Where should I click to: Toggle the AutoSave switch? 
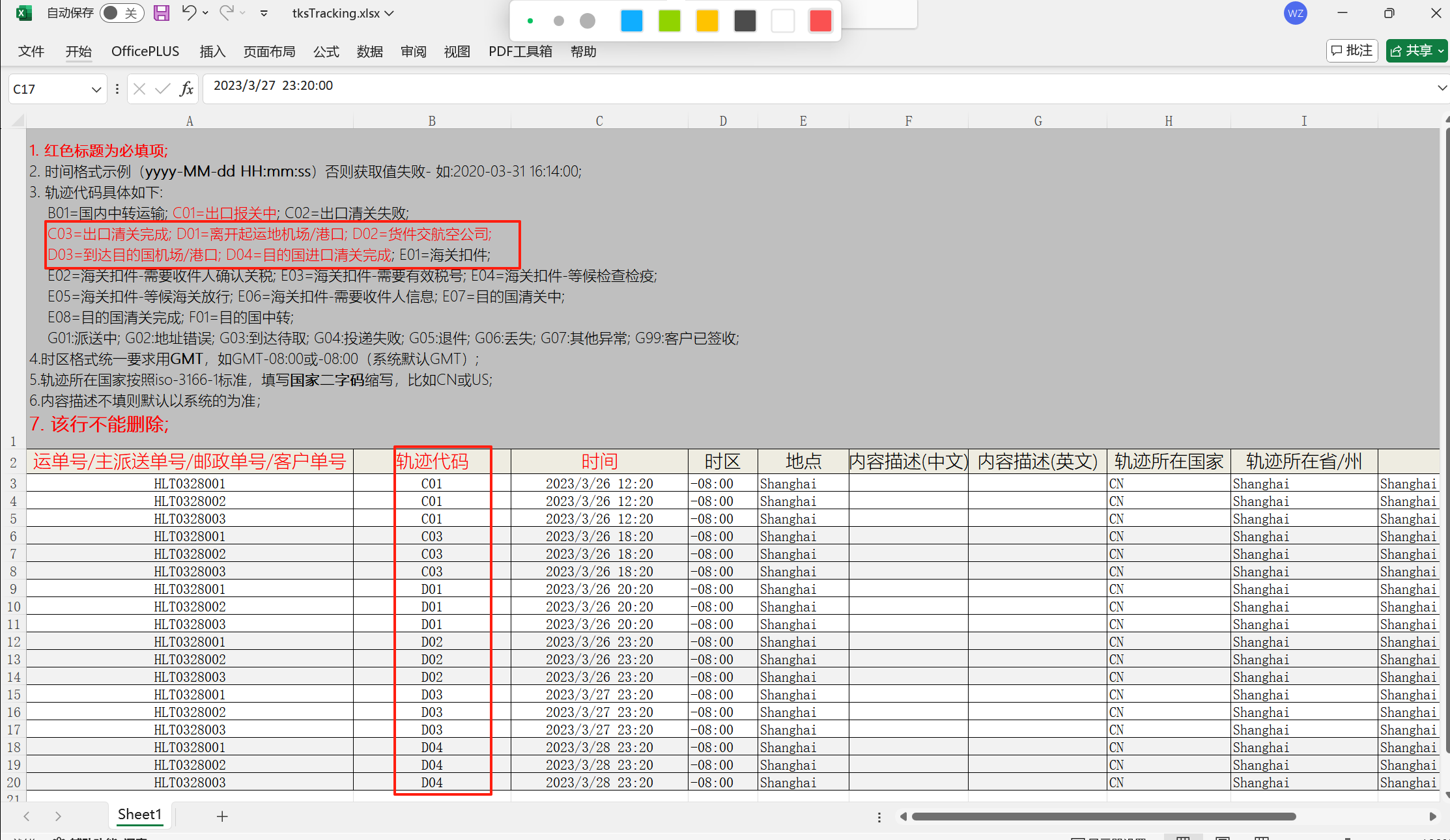click(x=121, y=13)
